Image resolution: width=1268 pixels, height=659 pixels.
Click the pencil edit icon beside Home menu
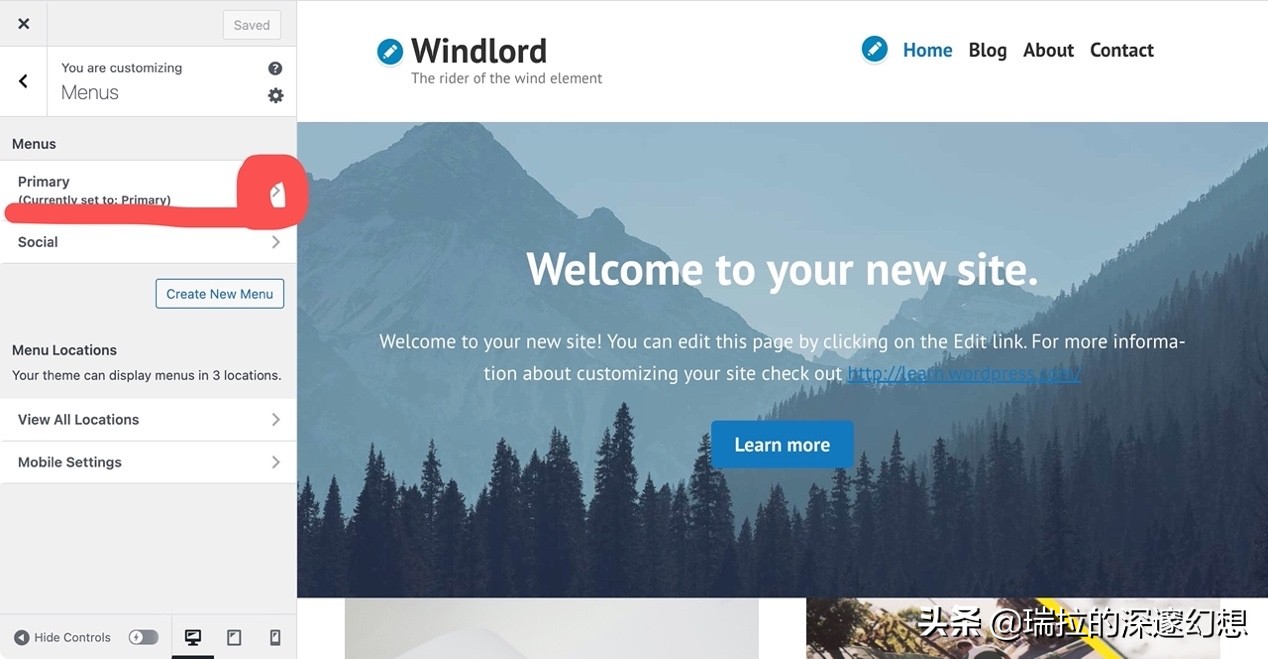(x=874, y=48)
